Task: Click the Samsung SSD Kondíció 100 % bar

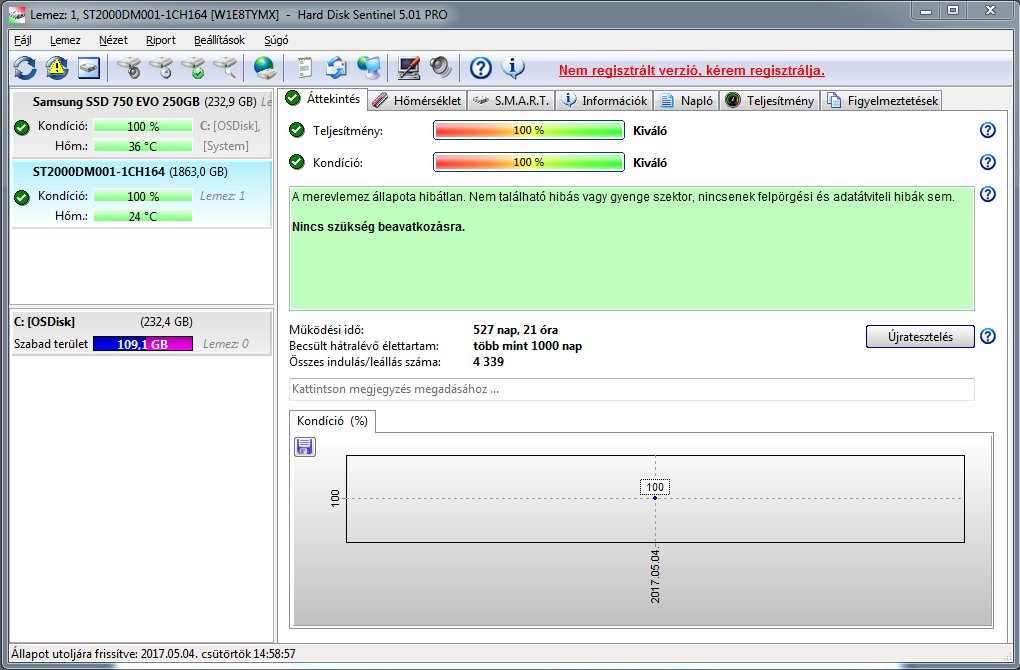Action: point(142,126)
